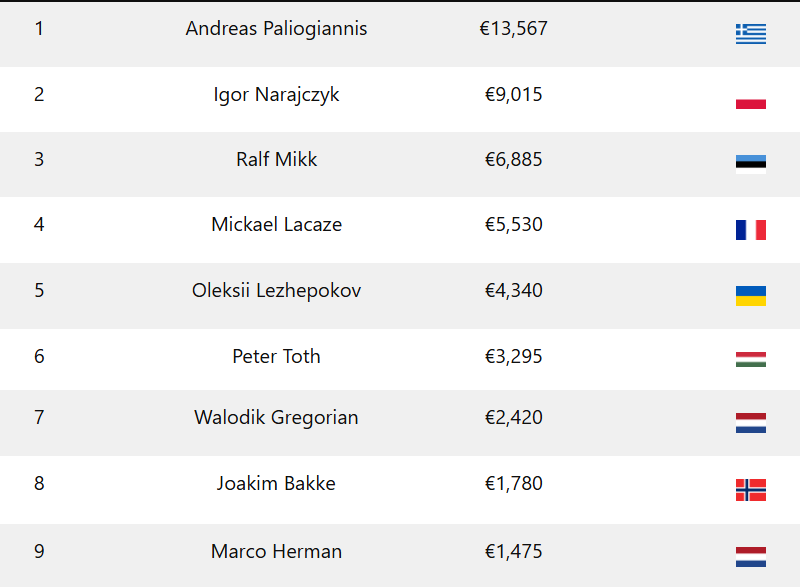This screenshot has width=800, height=587.
Task: Click the Hungarian flag icon
Action: (750, 360)
